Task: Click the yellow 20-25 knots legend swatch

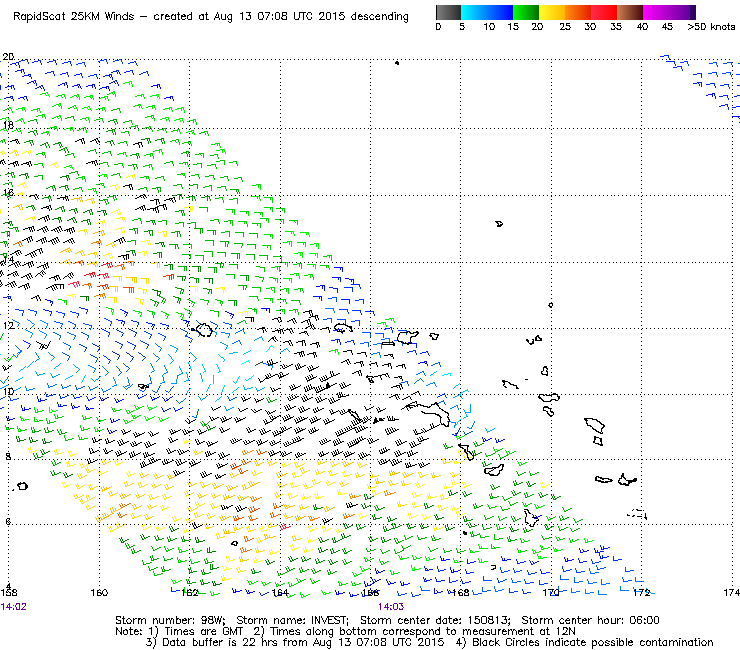Action: pos(552,12)
